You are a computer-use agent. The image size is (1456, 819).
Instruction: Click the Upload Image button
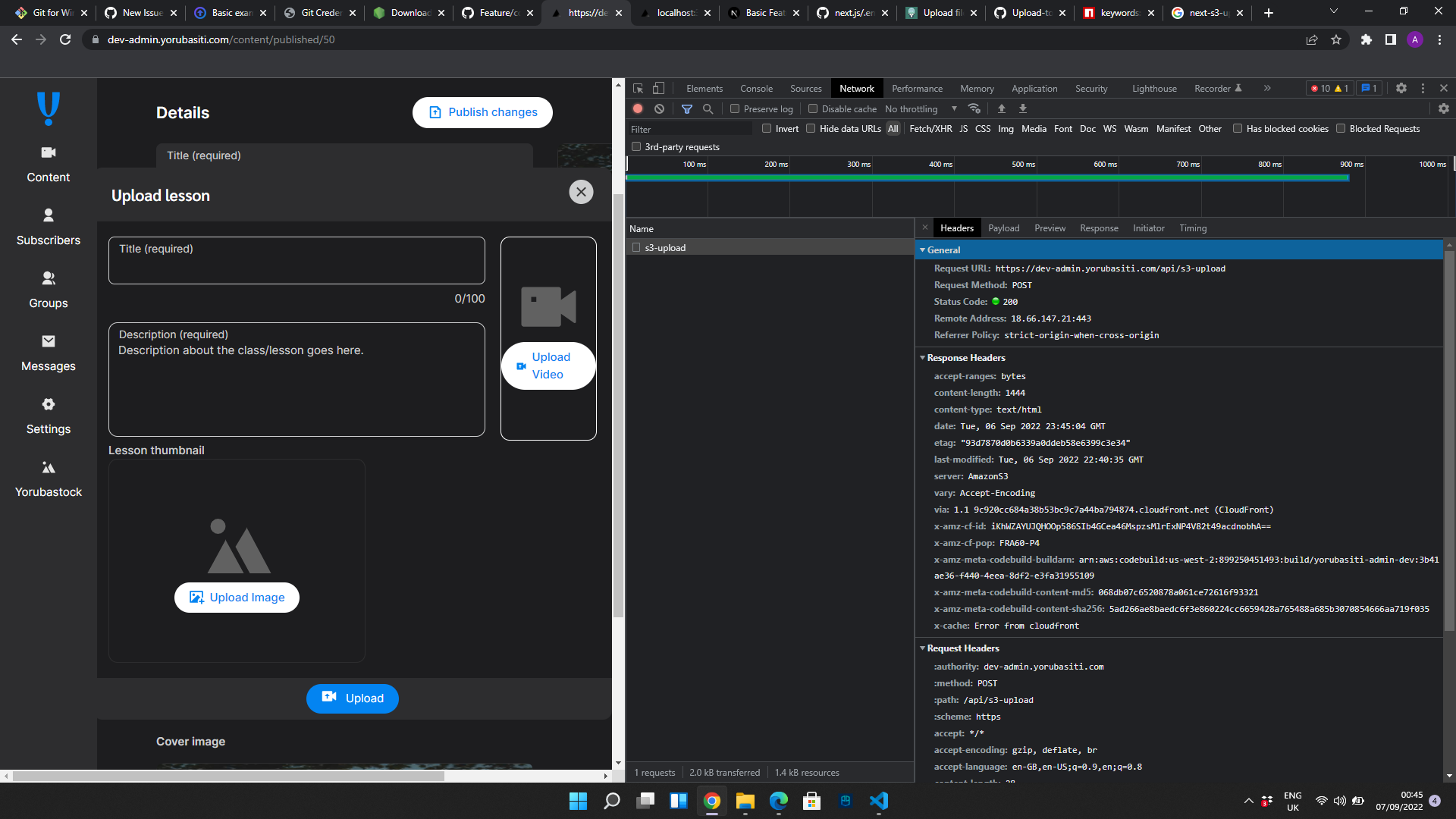coord(237,597)
